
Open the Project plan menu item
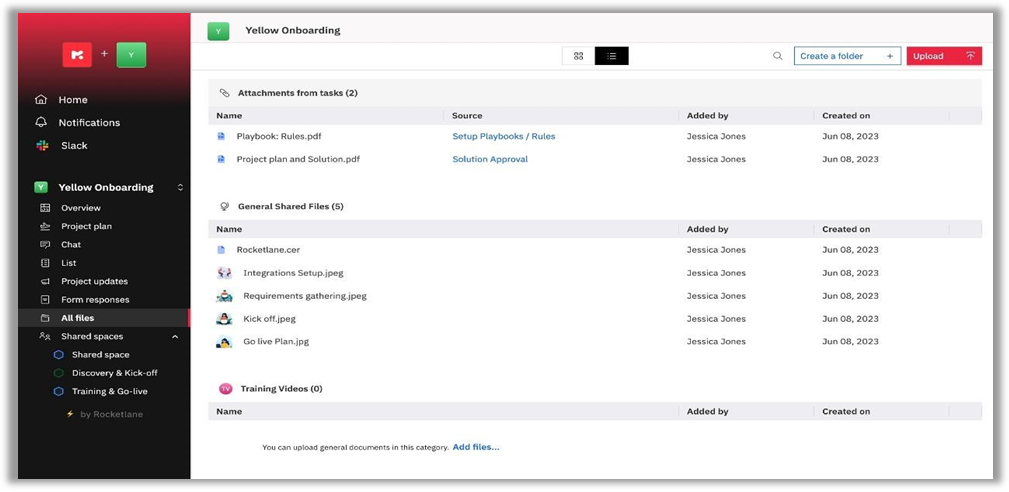86,226
